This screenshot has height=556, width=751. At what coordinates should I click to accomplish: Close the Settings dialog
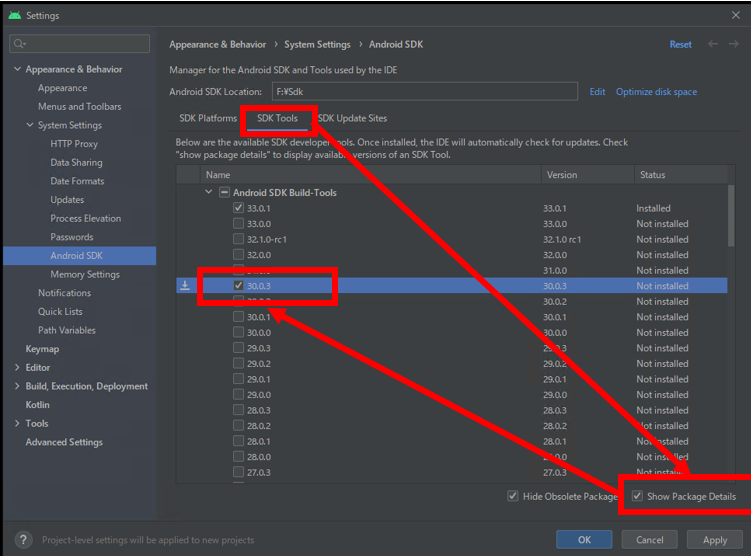pyautogui.click(x=736, y=15)
